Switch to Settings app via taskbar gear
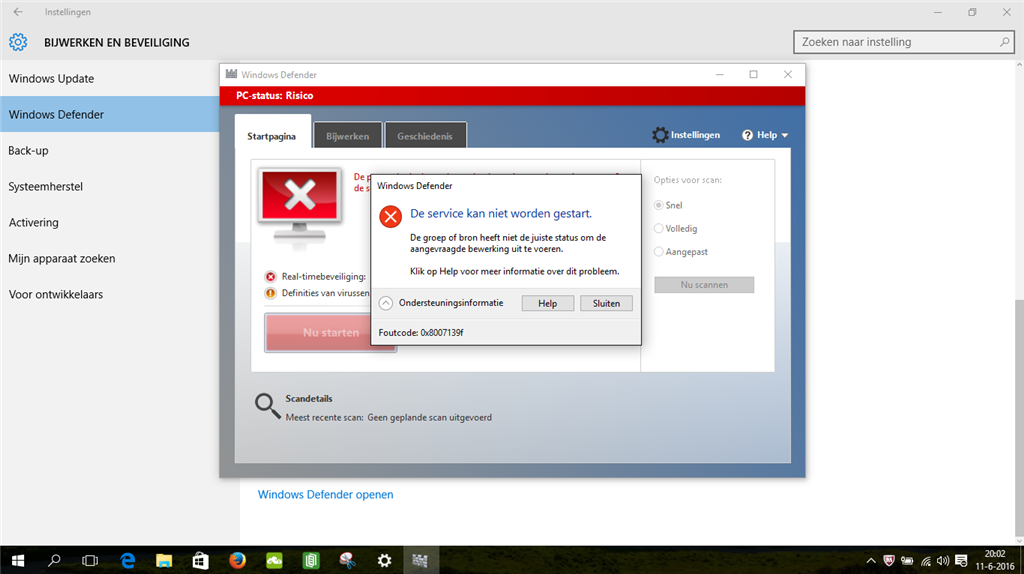1024x574 pixels. pos(385,560)
